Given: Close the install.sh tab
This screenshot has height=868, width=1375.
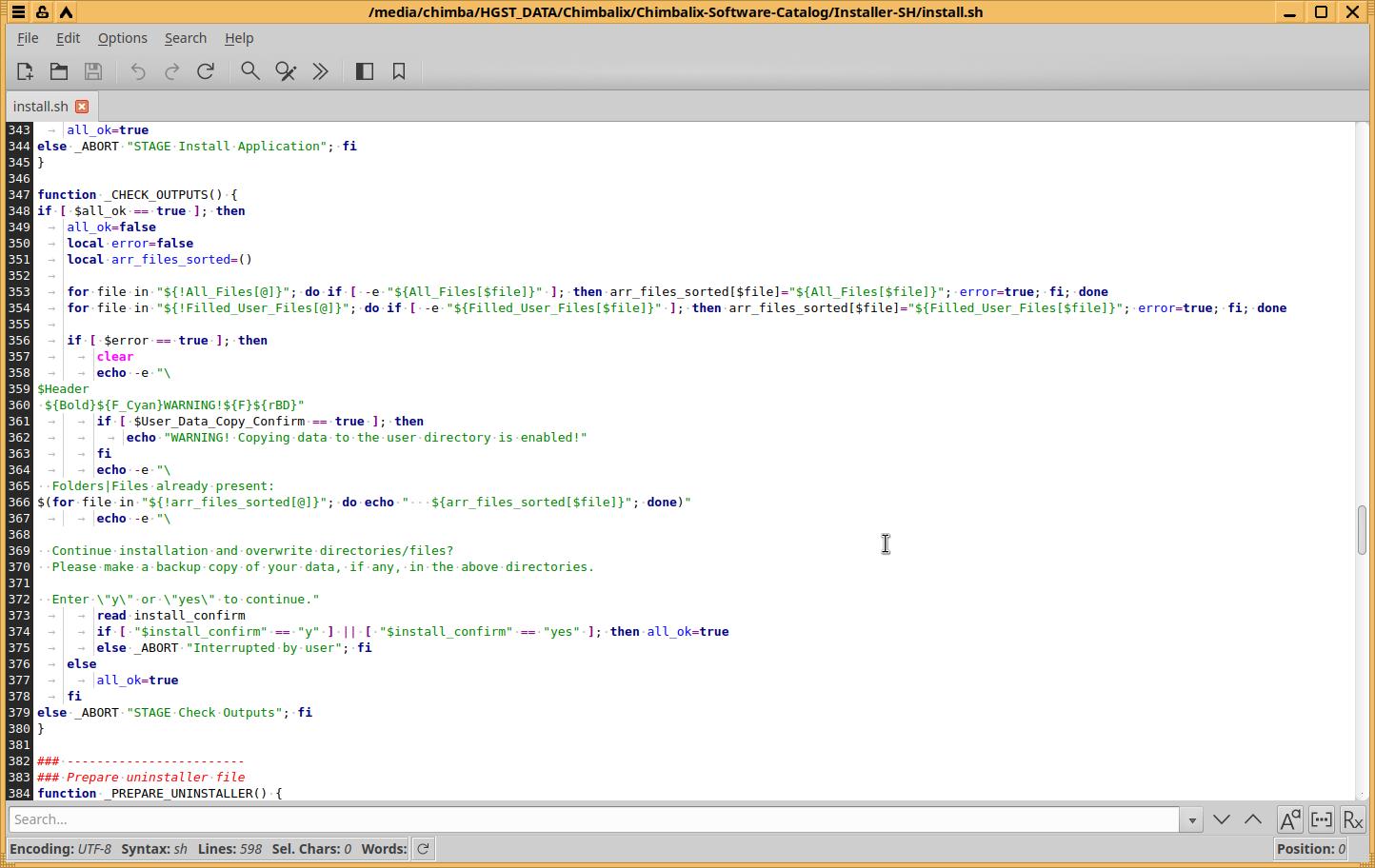Looking at the screenshot, I should tap(82, 107).
